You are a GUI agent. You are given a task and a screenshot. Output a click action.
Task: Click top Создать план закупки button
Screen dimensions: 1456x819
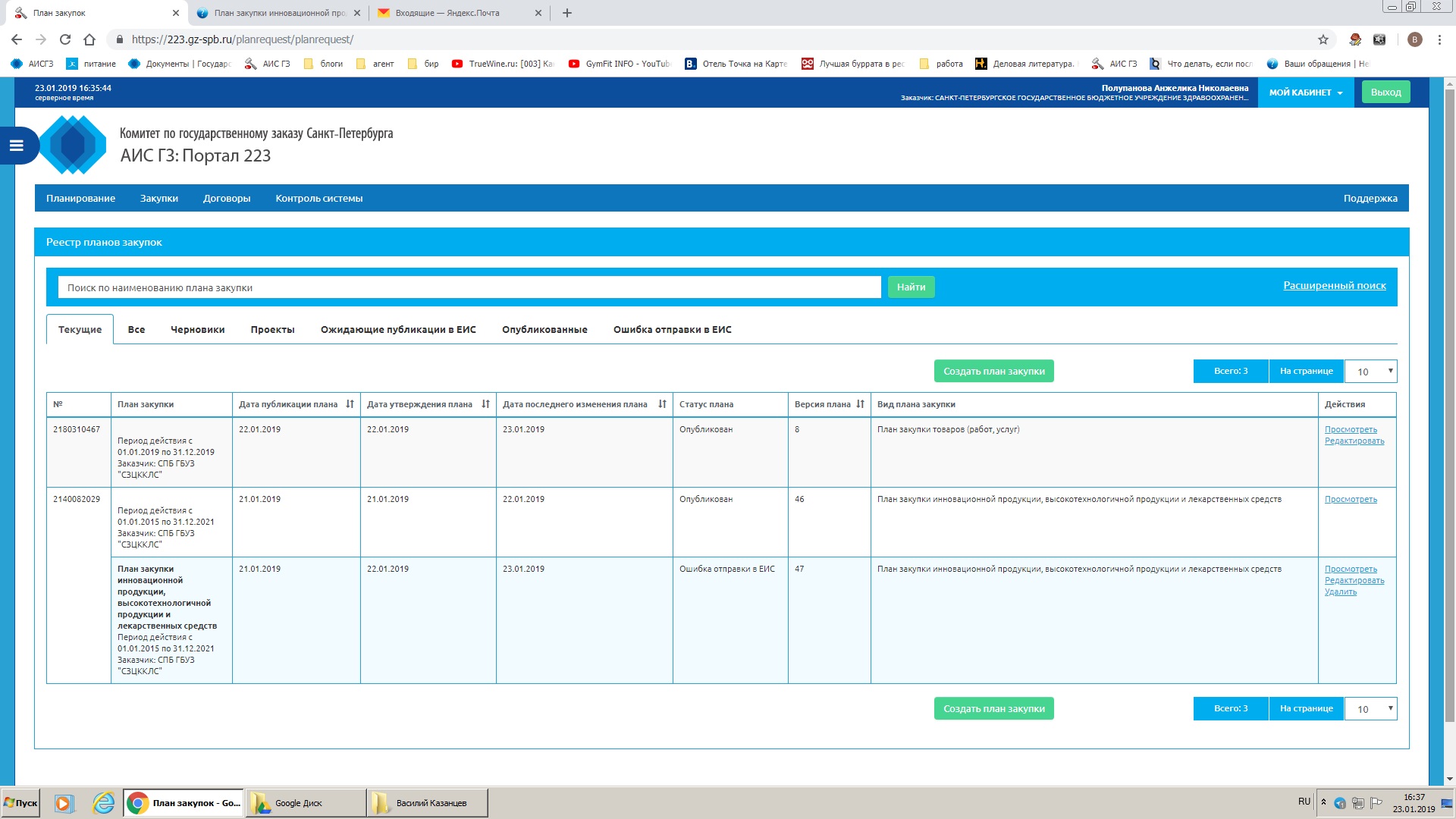pyautogui.click(x=993, y=372)
